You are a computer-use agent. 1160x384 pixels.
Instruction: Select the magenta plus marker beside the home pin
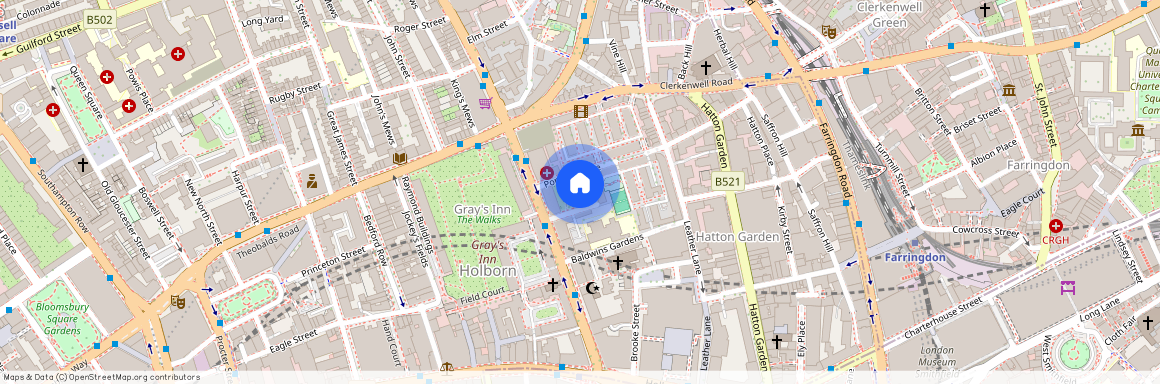547,172
